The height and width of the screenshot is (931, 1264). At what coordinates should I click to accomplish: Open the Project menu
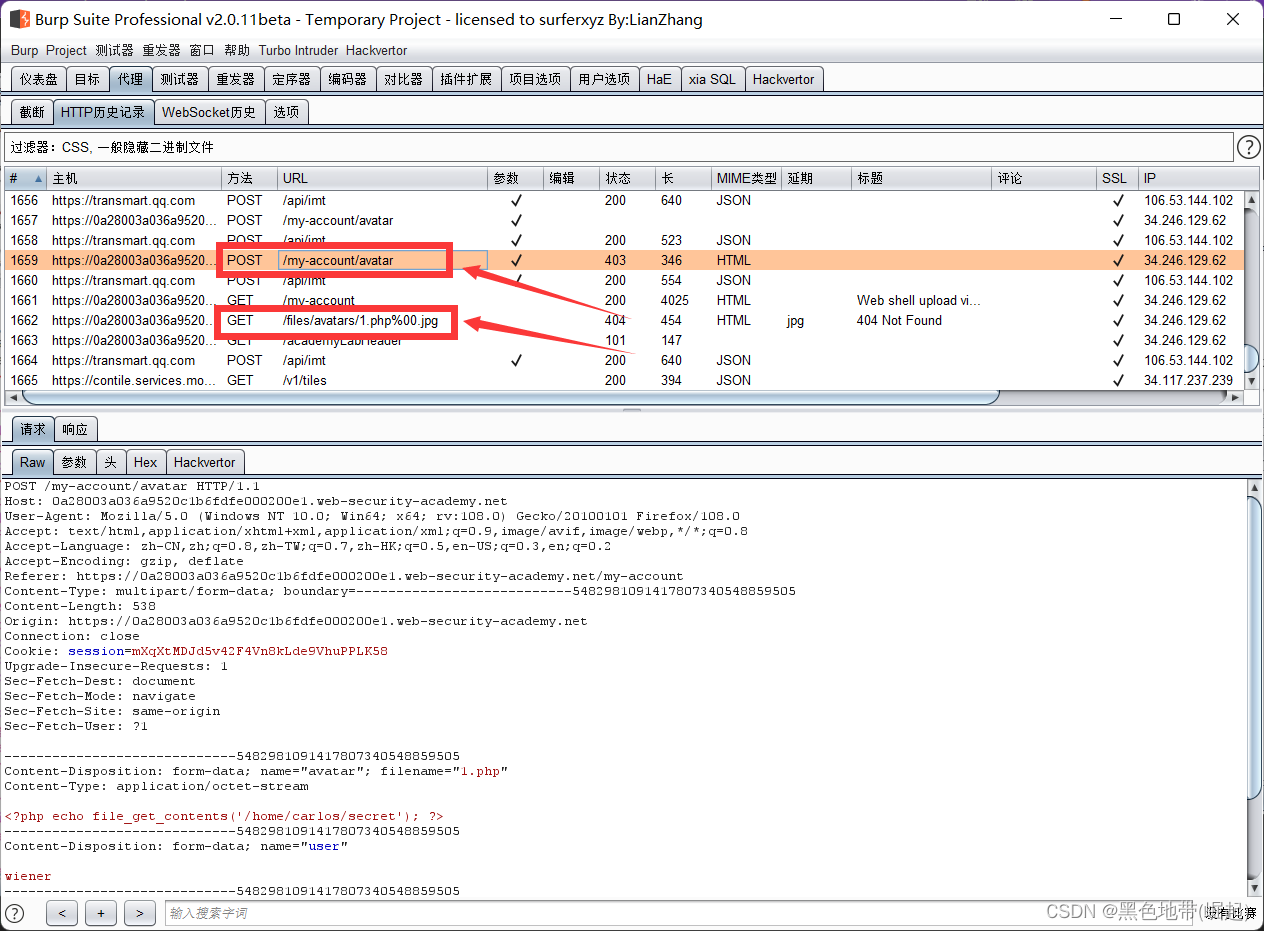(x=67, y=50)
